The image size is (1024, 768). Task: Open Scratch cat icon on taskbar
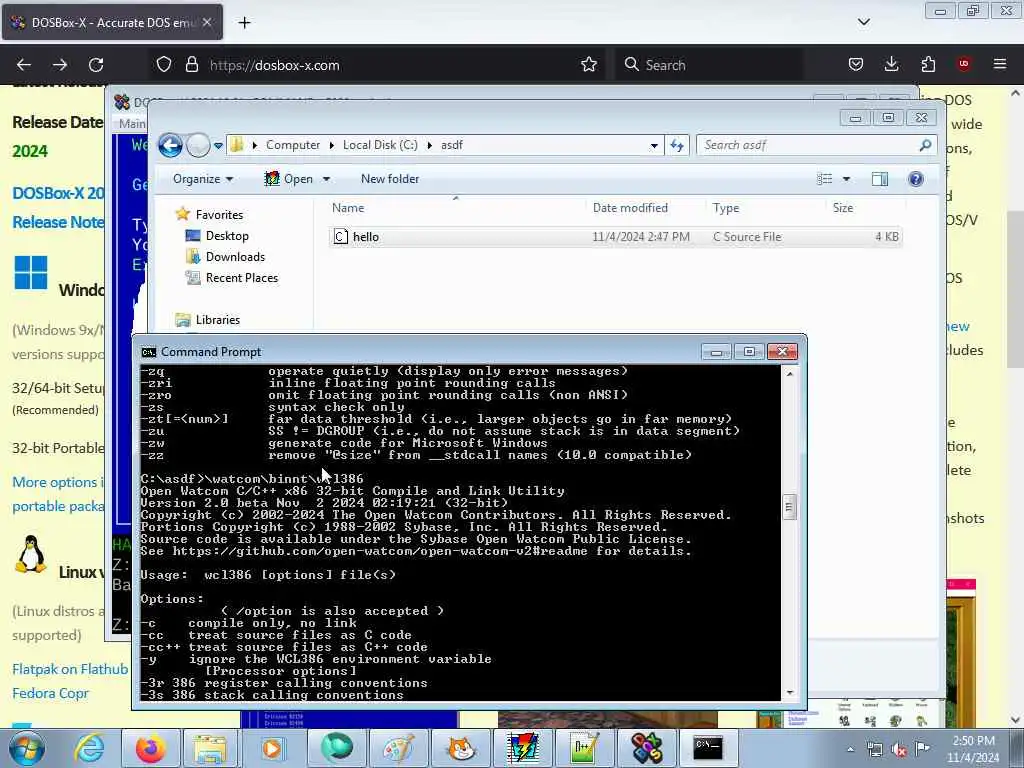pyautogui.click(x=461, y=748)
